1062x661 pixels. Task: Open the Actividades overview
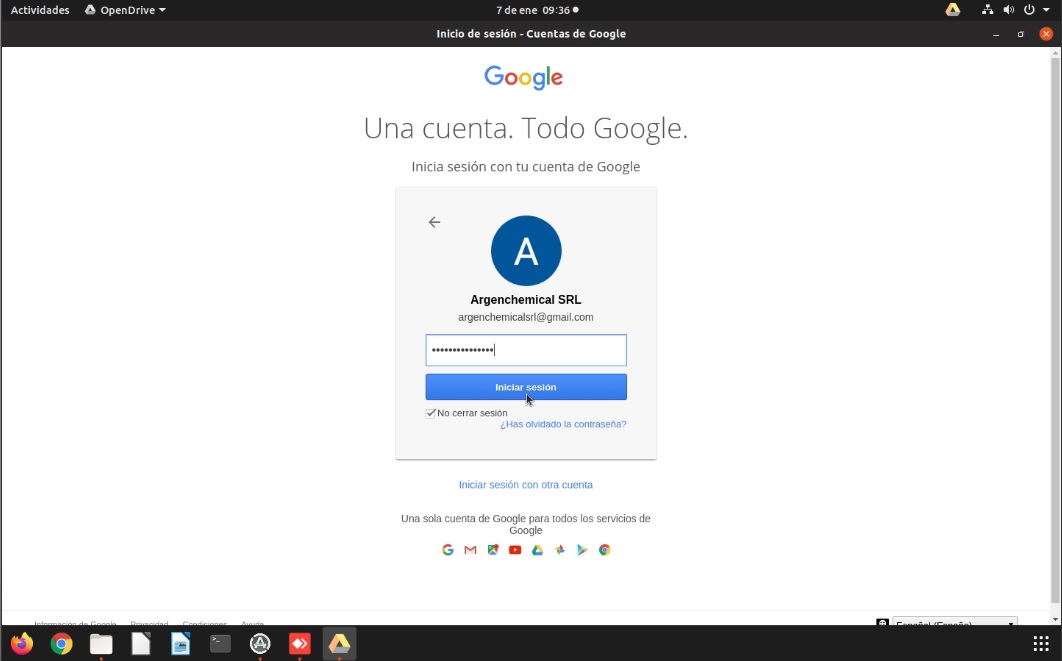tap(40, 10)
